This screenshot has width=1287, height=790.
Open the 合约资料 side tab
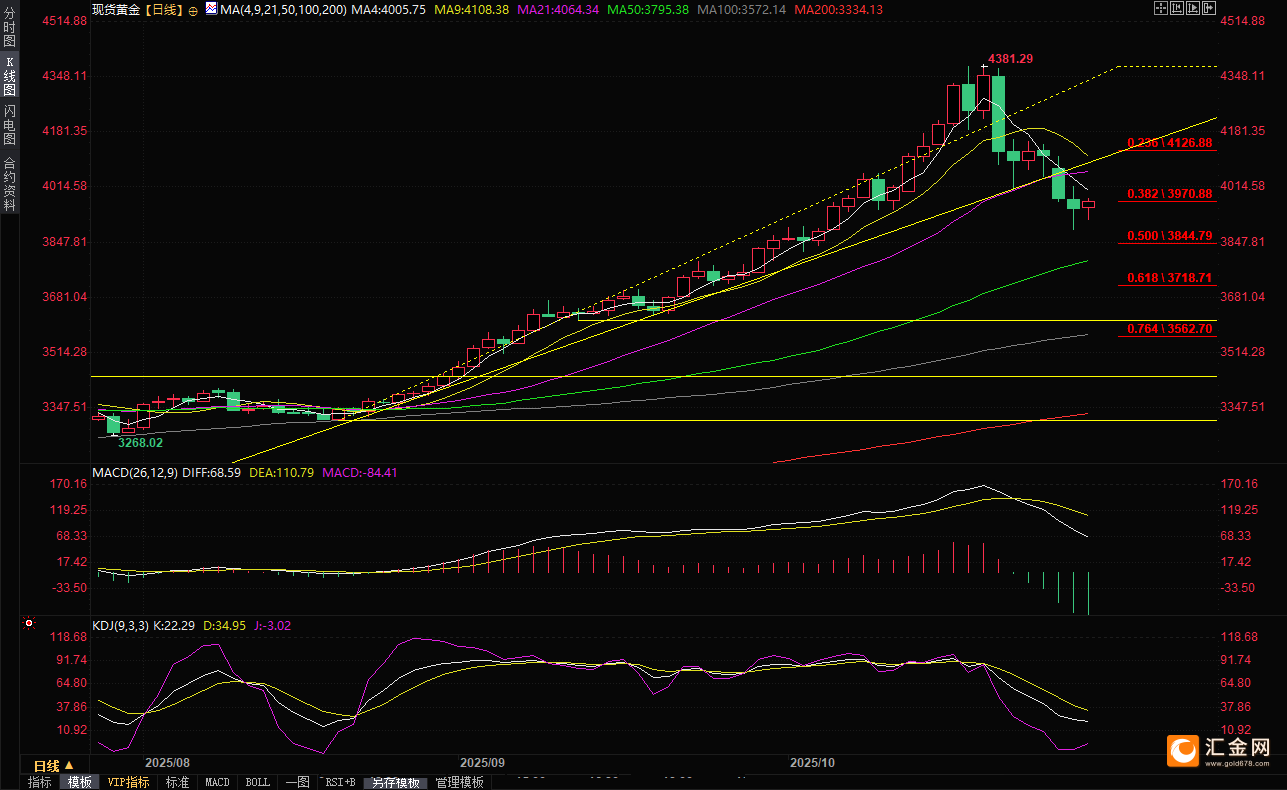(9, 183)
